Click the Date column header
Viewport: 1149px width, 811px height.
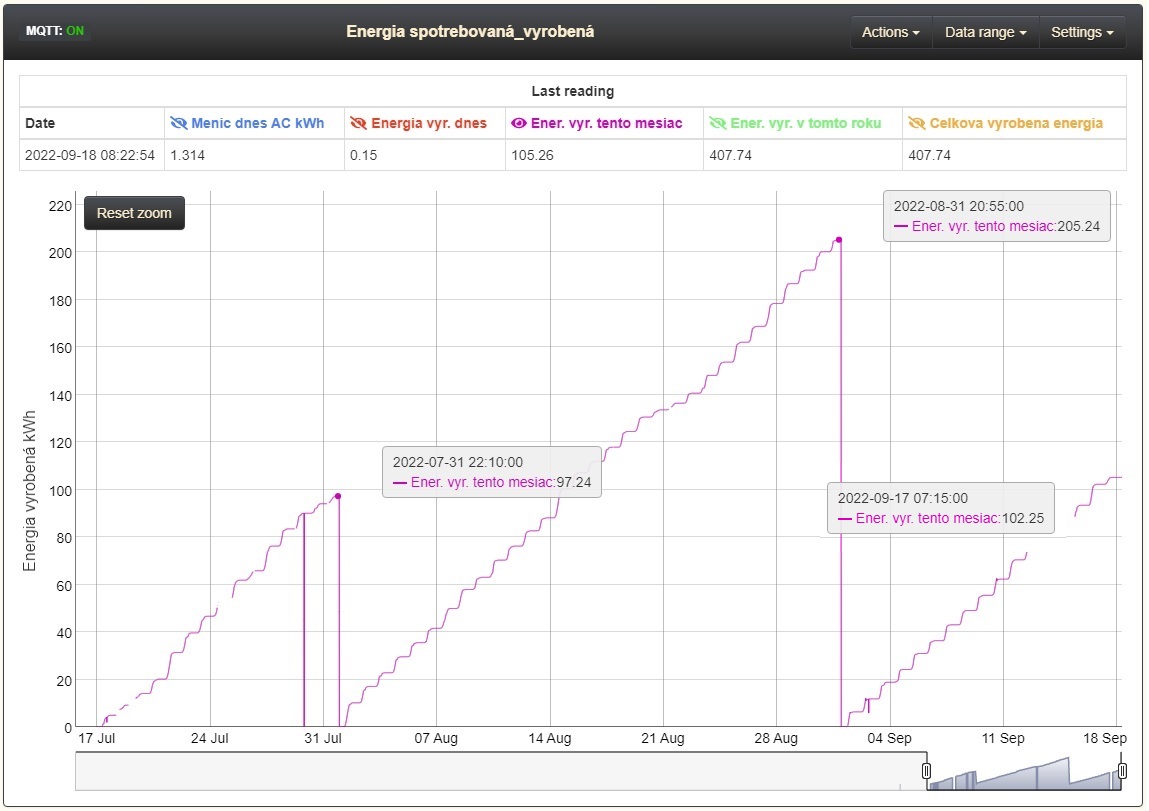tap(40, 123)
